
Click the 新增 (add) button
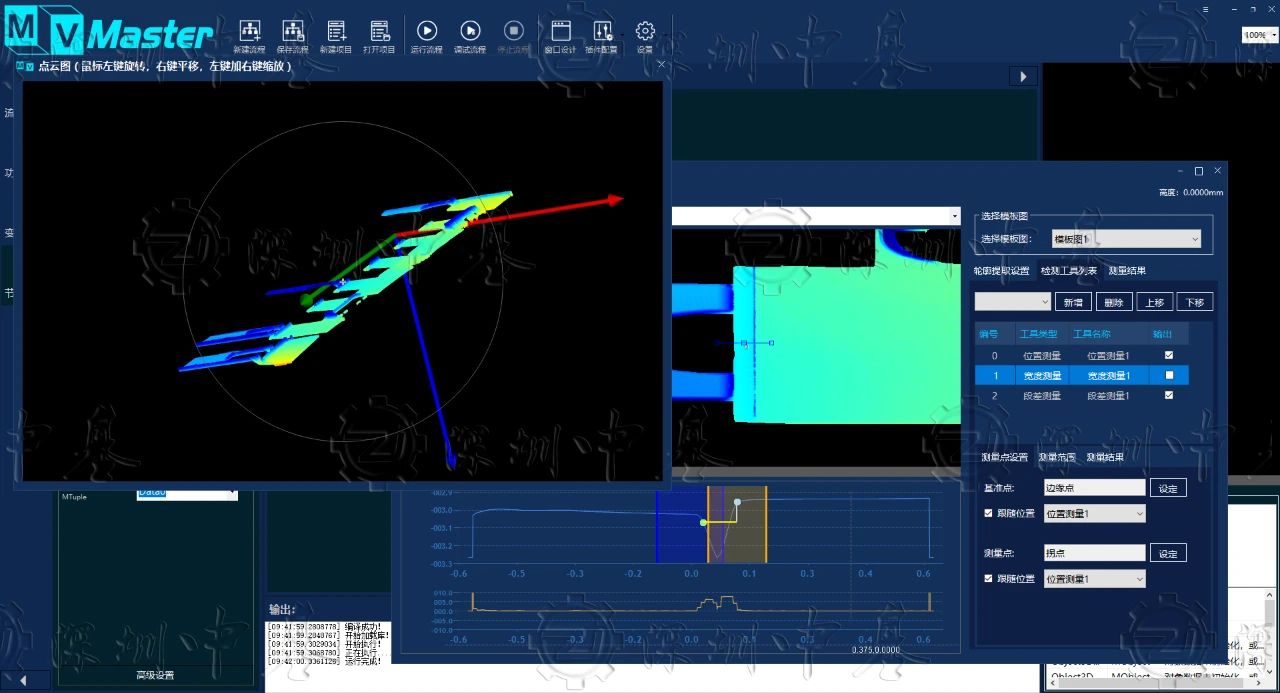[x=1071, y=302]
